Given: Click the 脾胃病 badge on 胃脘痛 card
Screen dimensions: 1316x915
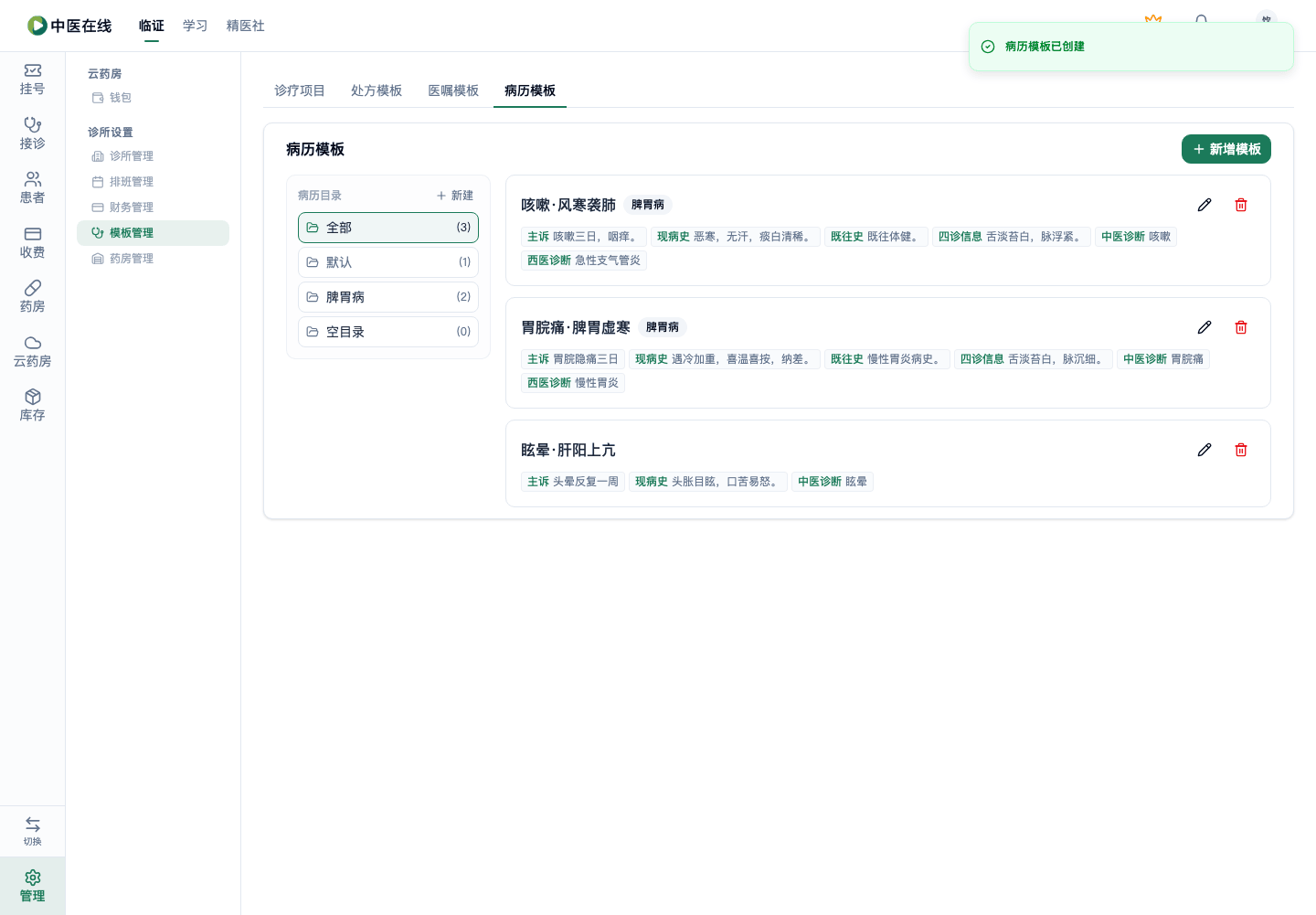Looking at the screenshot, I should [x=663, y=327].
